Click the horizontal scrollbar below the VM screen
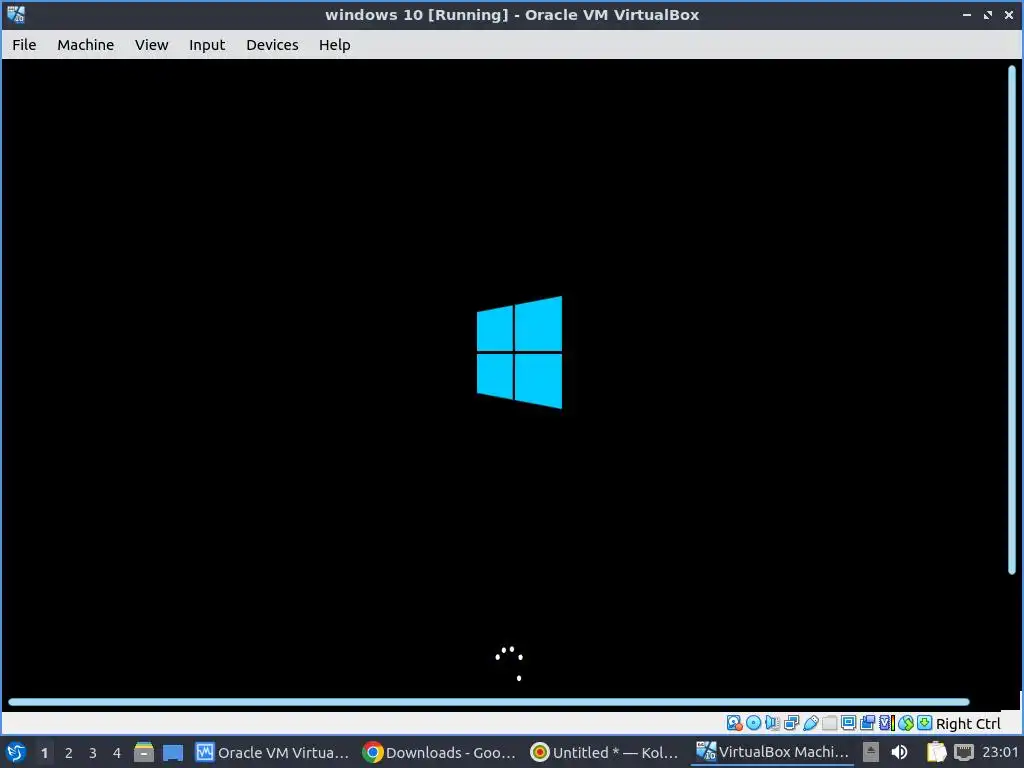The width and height of the screenshot is (1024, 768). pyautogui.click(x=488, y=702)
